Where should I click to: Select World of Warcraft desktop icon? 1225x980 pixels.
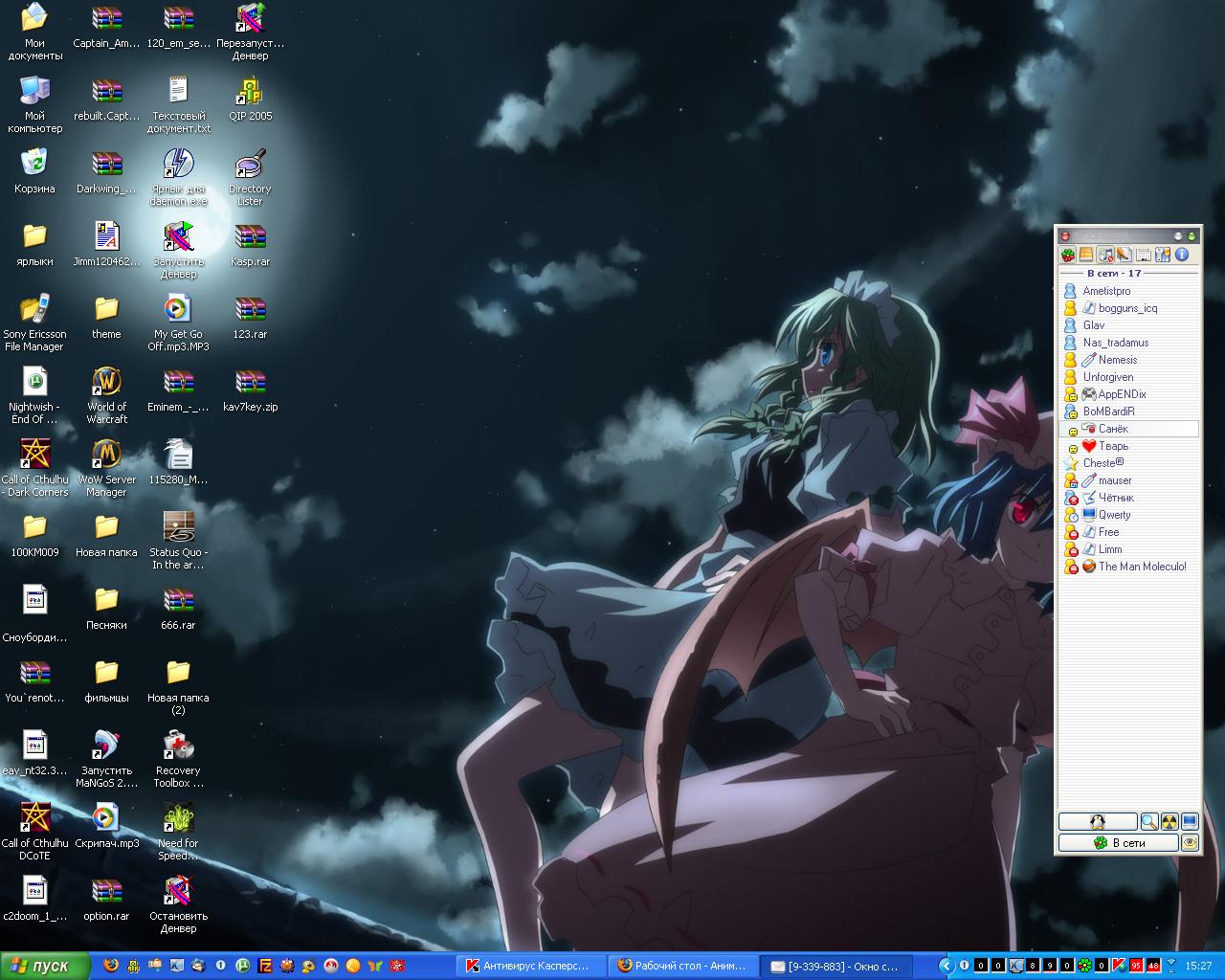[106, 395]
